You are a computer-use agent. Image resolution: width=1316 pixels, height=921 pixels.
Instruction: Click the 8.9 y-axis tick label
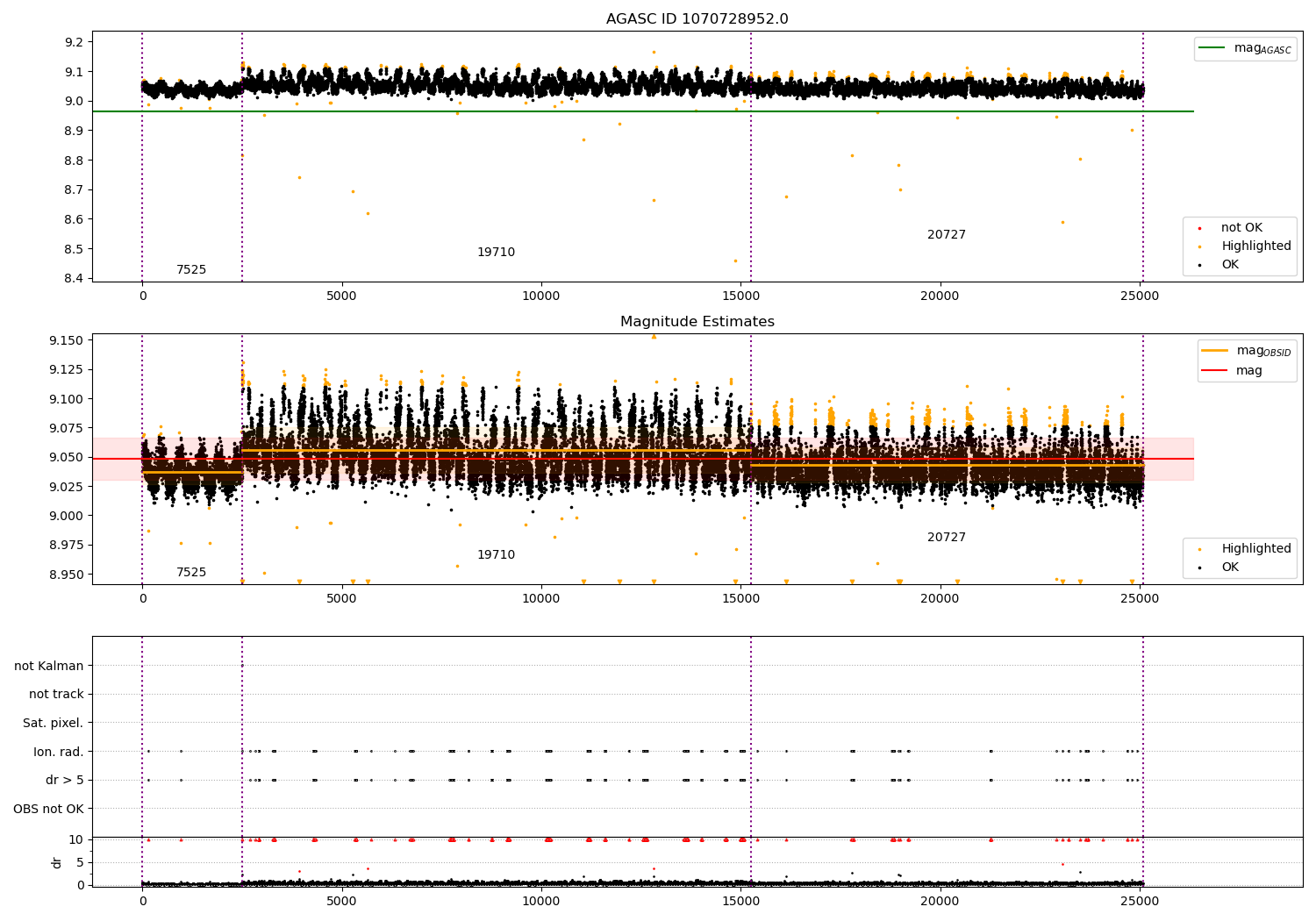coord(75,131)
